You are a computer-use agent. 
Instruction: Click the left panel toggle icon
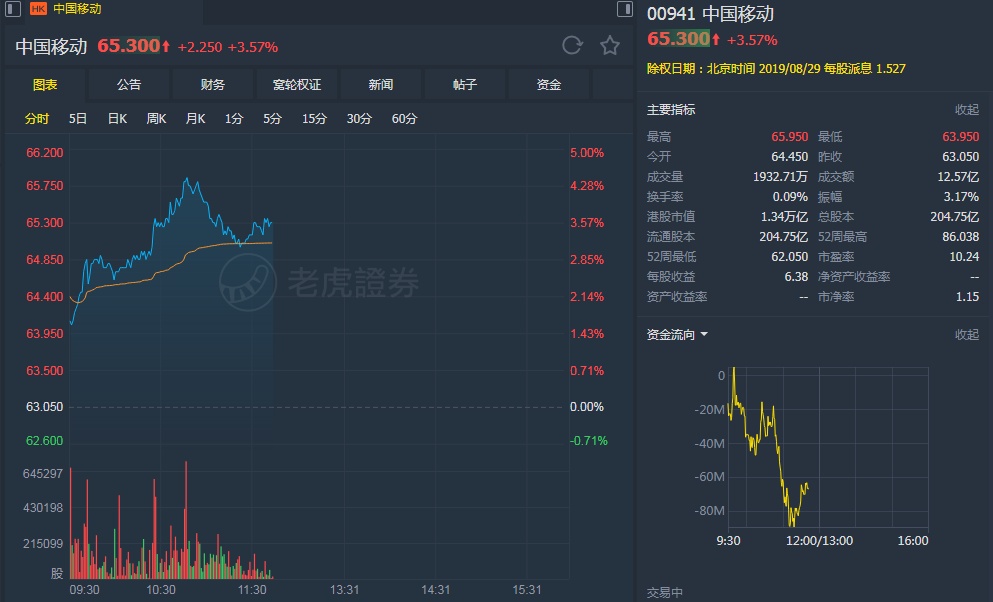point(12,9)
